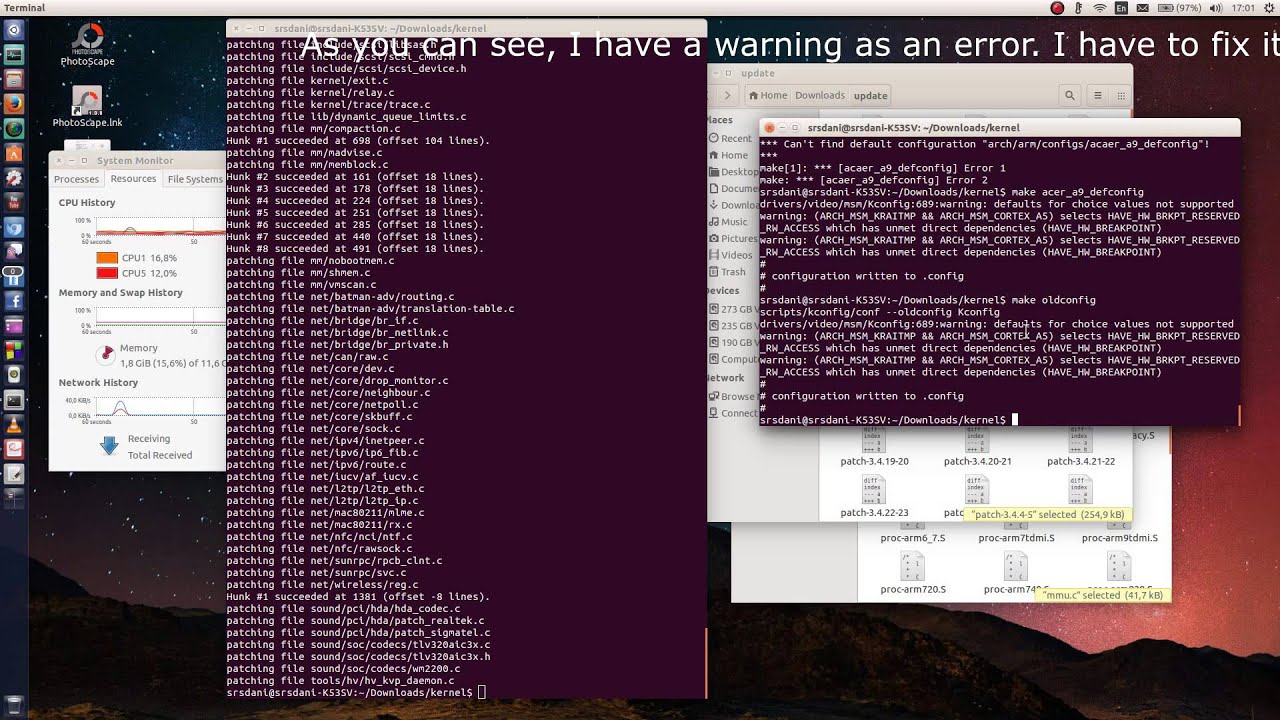Click the search icon in Files window
This screenshot has width=1280, height=720.
[1070, 95]
